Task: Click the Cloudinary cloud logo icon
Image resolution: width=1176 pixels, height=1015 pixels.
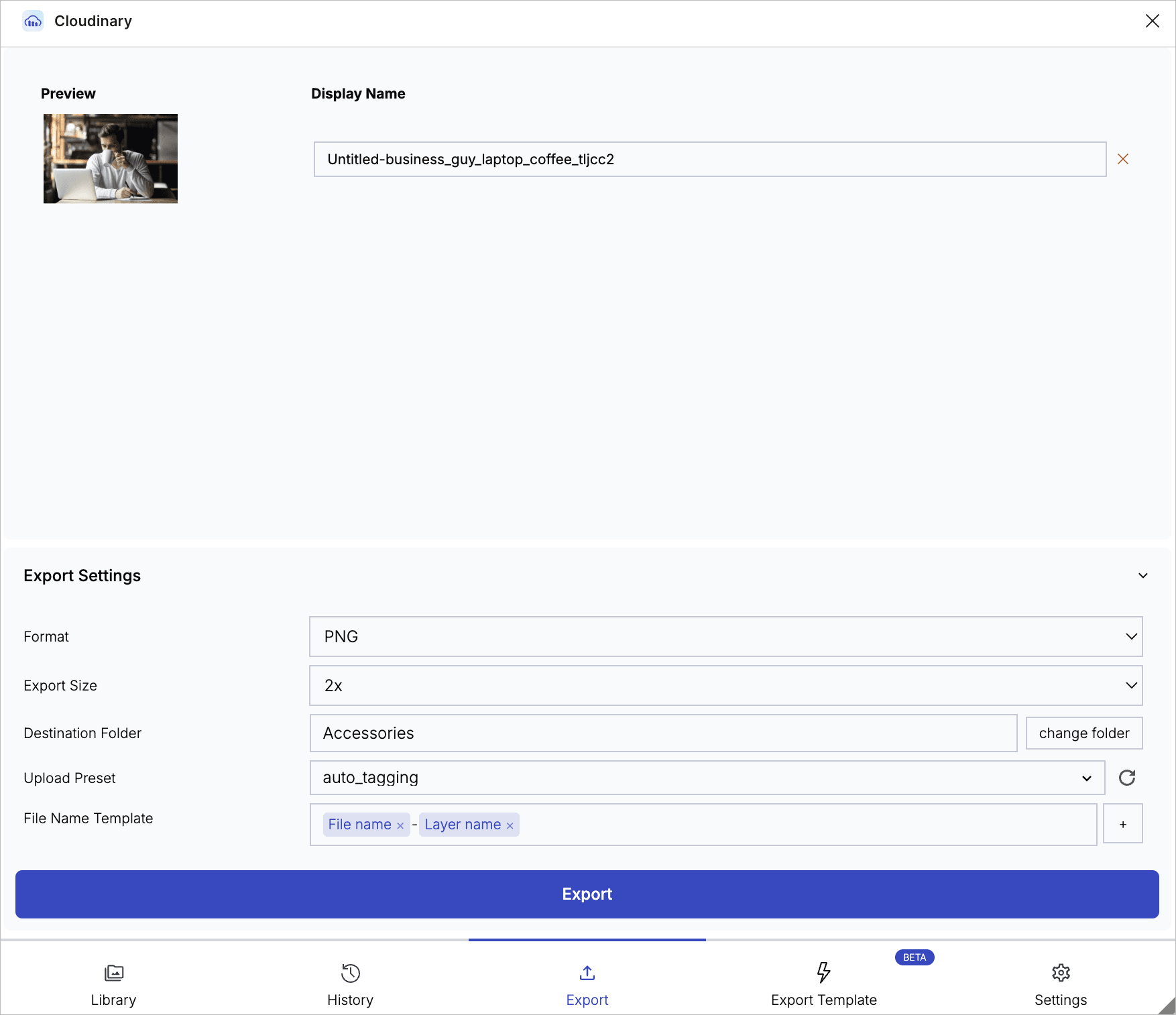Action: tap(33, 21)
